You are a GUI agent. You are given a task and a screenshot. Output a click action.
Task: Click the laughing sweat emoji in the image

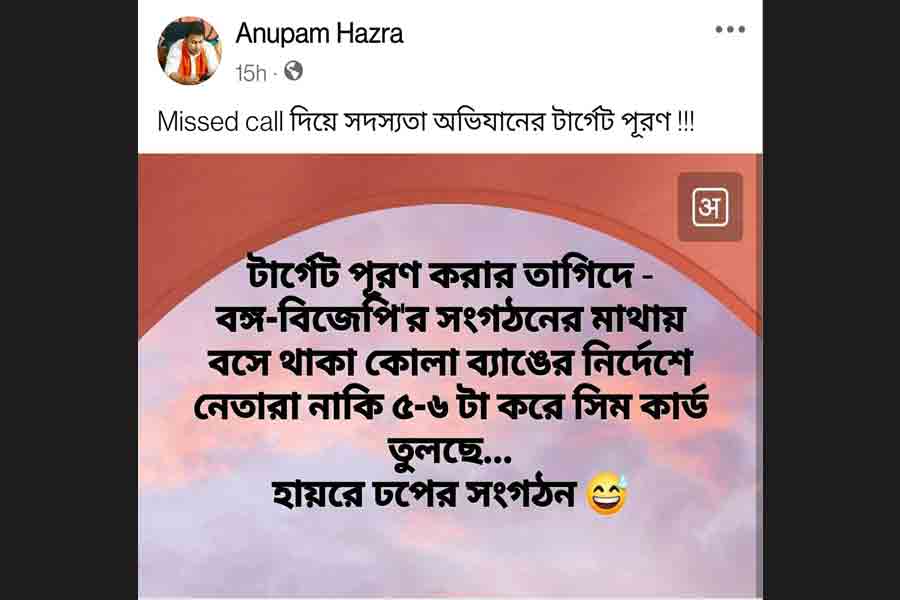coord(607,494)
